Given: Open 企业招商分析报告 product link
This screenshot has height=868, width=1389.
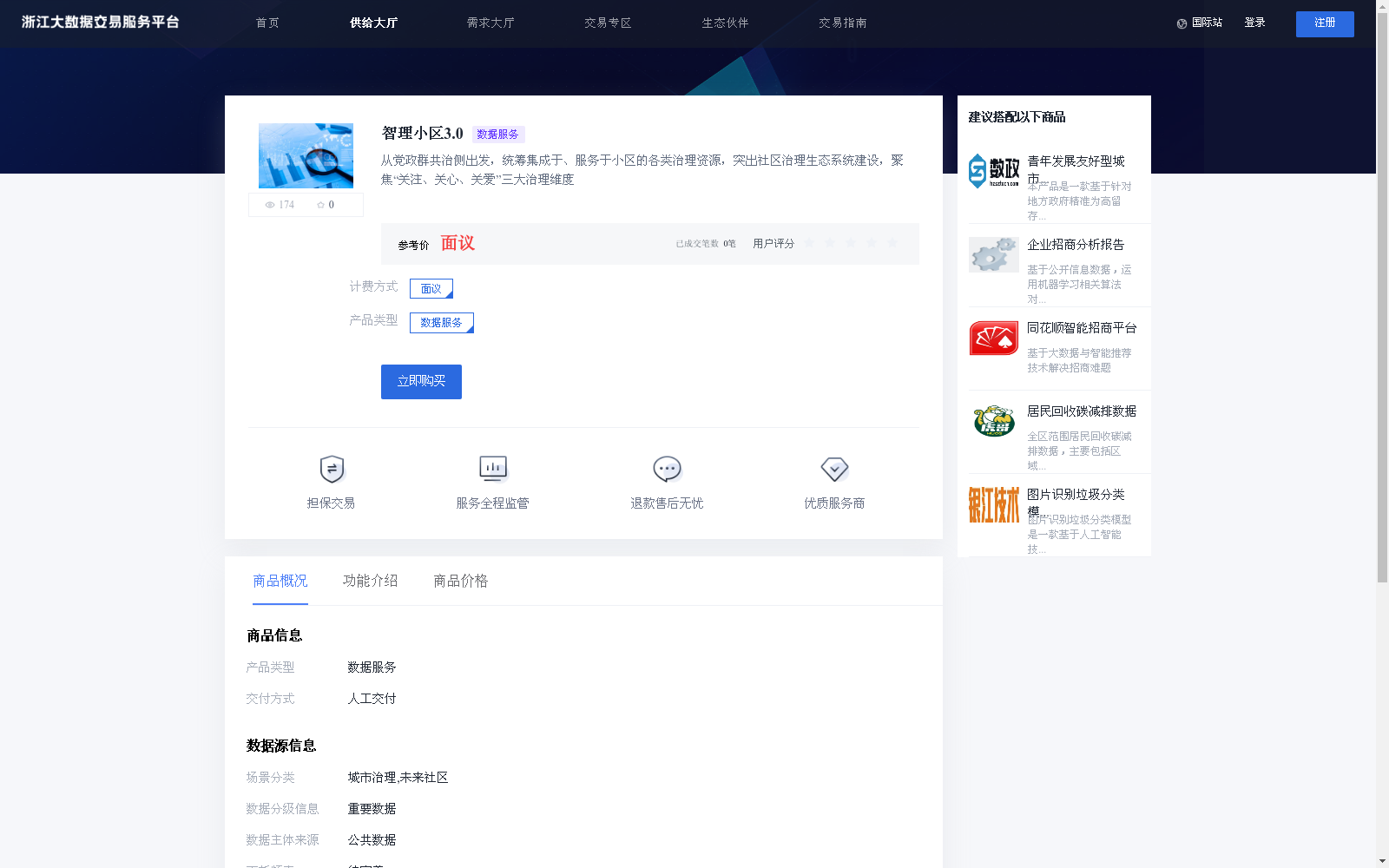Looking at the screenshot, I should (1076, 245).
